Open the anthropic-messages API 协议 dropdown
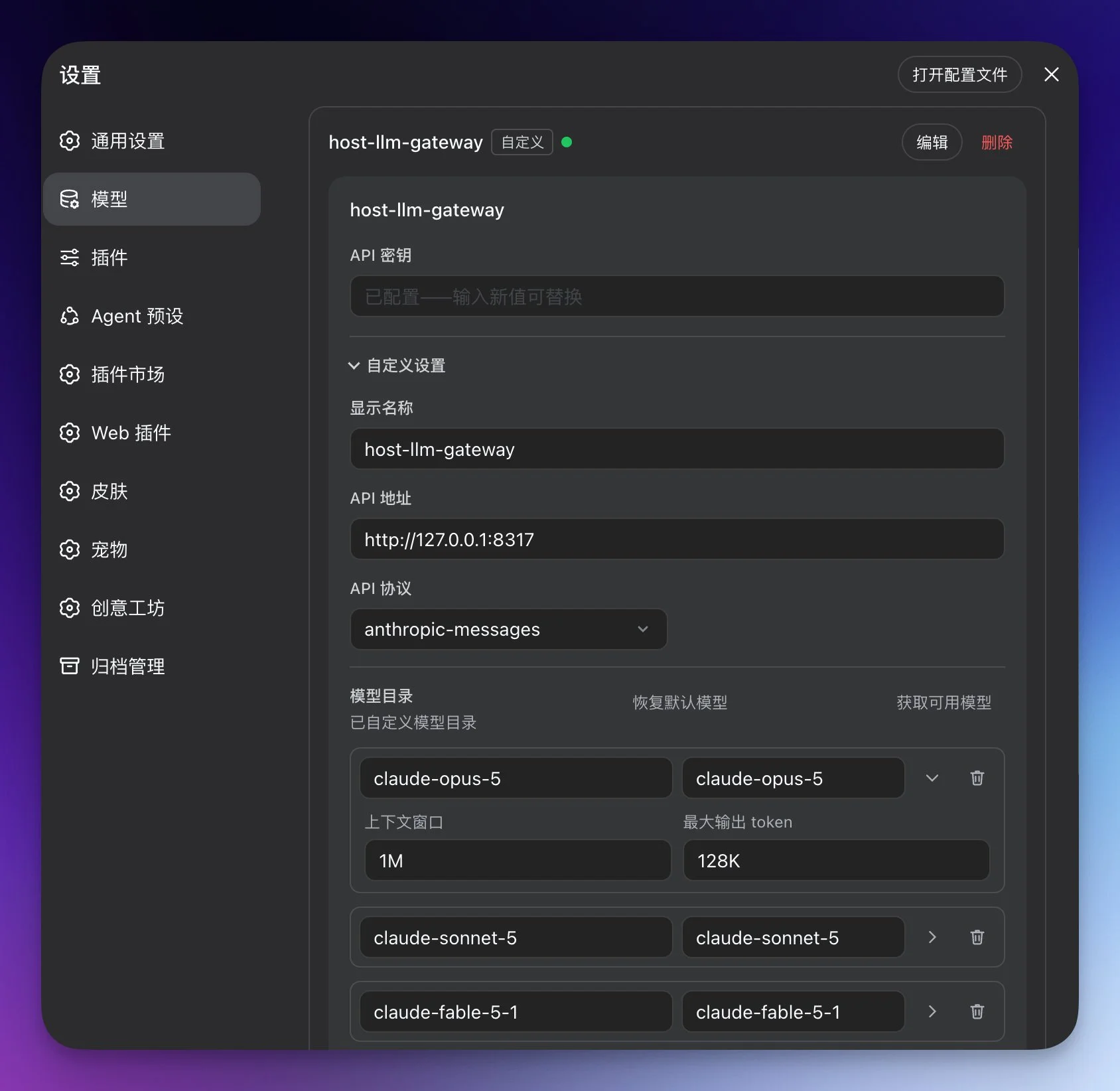 coord(508,629)
